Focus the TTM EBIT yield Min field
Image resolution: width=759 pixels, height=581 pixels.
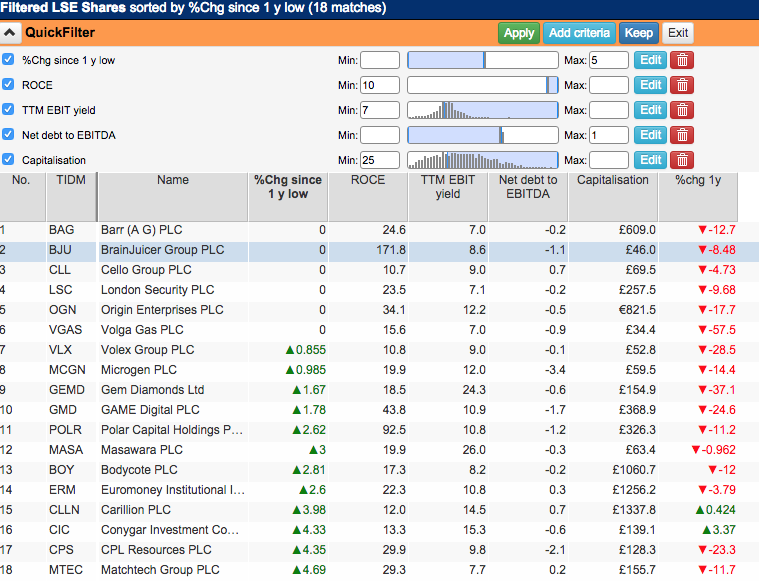pyautogui.click(x=380, y=110)
